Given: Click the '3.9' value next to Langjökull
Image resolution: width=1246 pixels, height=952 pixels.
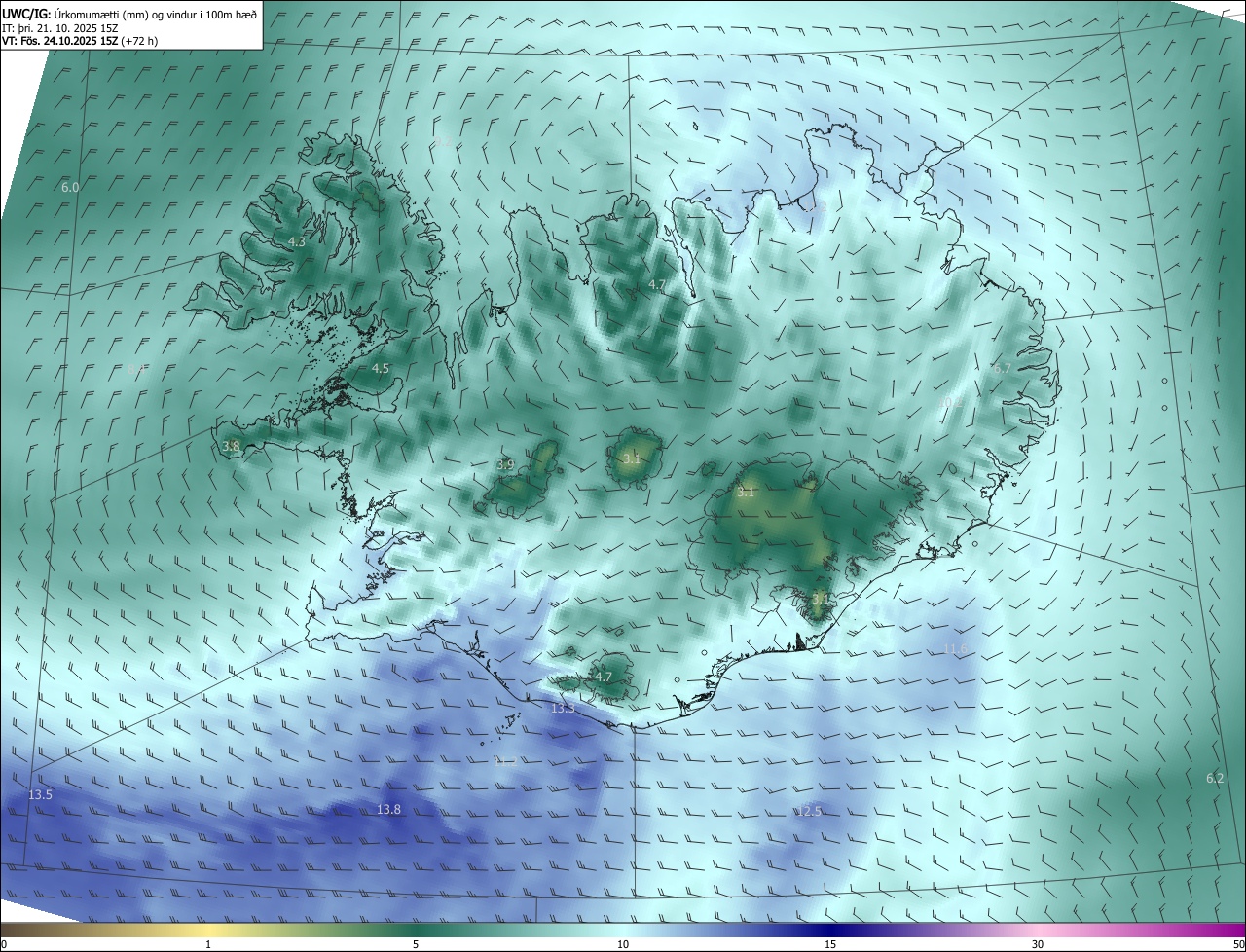Looking at the screenshot, I should click(505, 464).
